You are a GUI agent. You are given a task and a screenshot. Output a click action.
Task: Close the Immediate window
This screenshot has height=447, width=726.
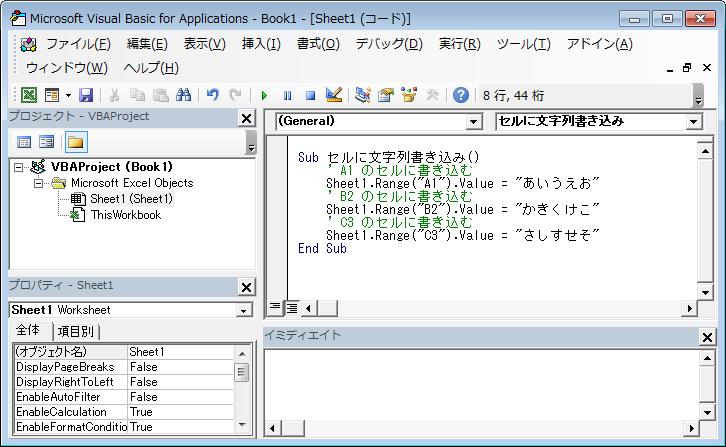pos(707,337)
